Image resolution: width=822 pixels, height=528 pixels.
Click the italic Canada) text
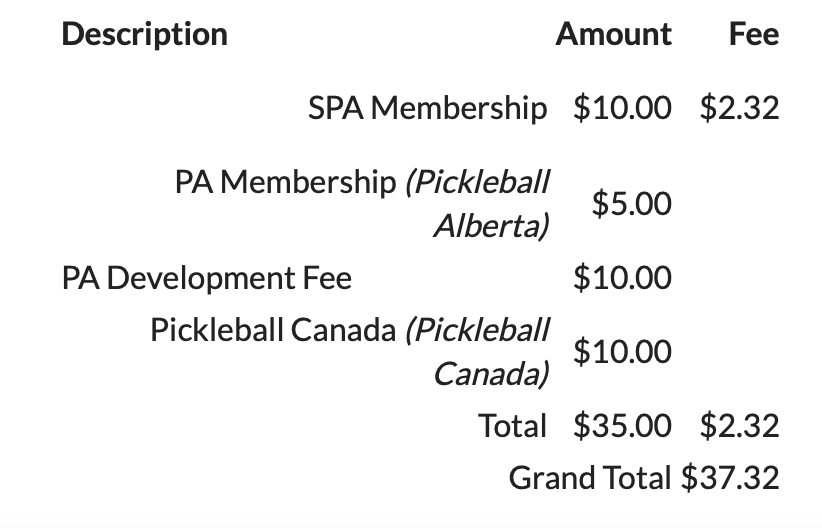pos(492,374)
